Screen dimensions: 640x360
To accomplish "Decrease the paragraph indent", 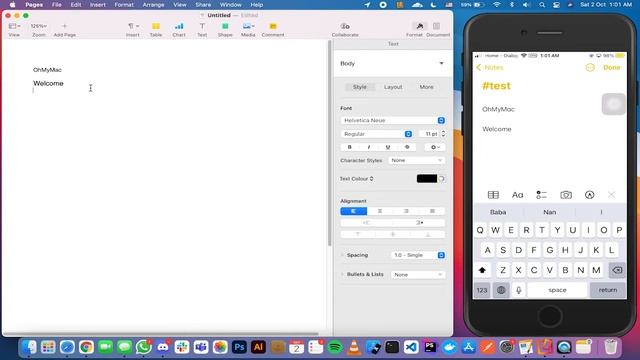I will tap(366, 223).
